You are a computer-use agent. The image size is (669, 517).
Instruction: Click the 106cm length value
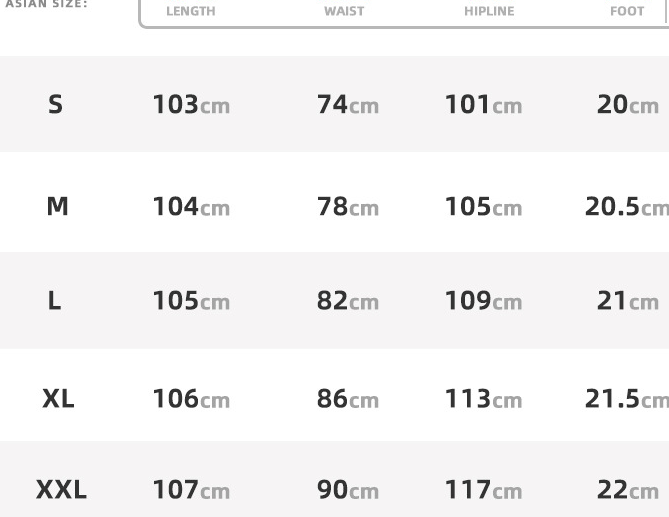pyautogui.click(x=191, y=399)
